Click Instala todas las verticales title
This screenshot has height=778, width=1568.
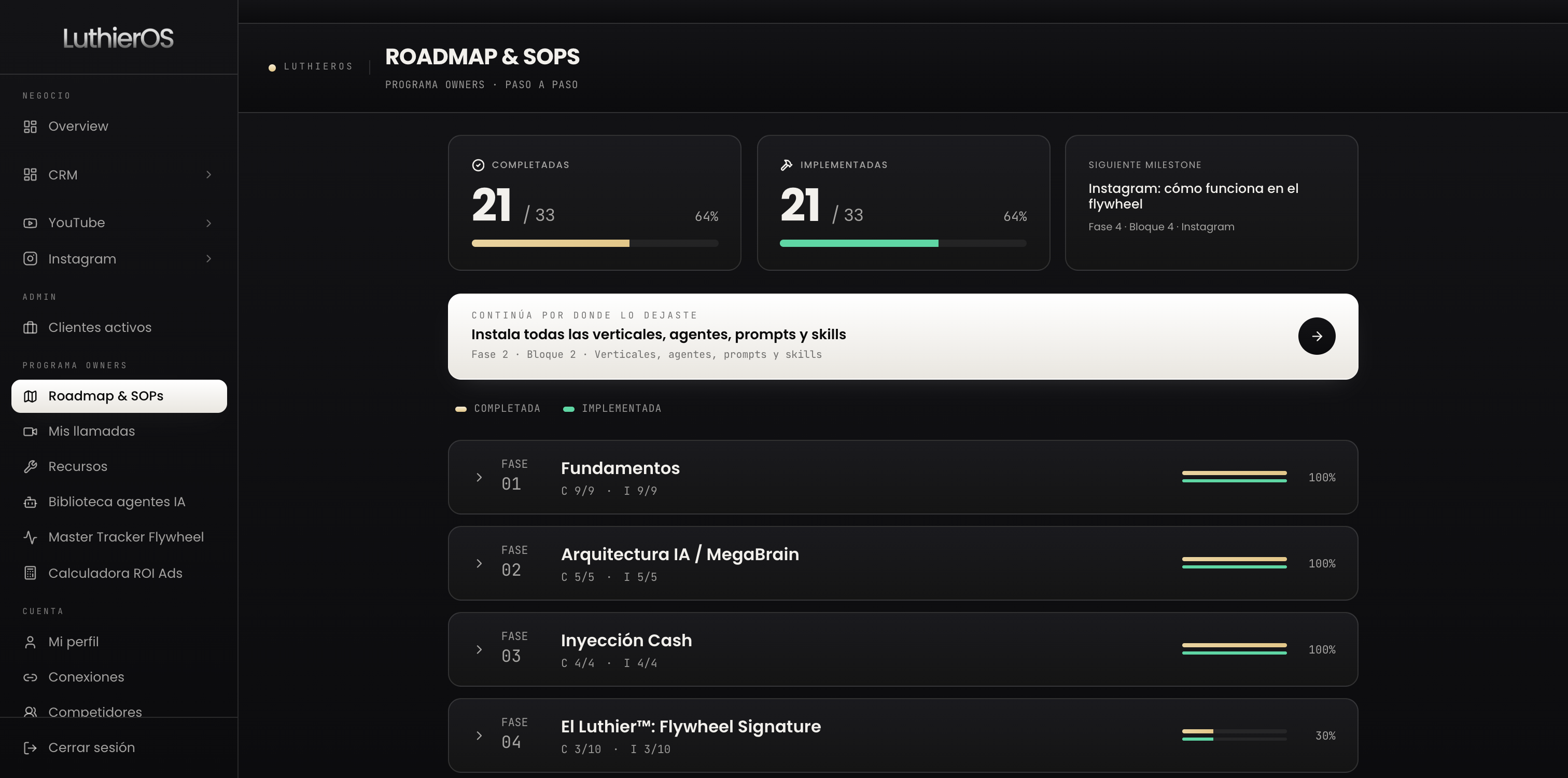658,334
